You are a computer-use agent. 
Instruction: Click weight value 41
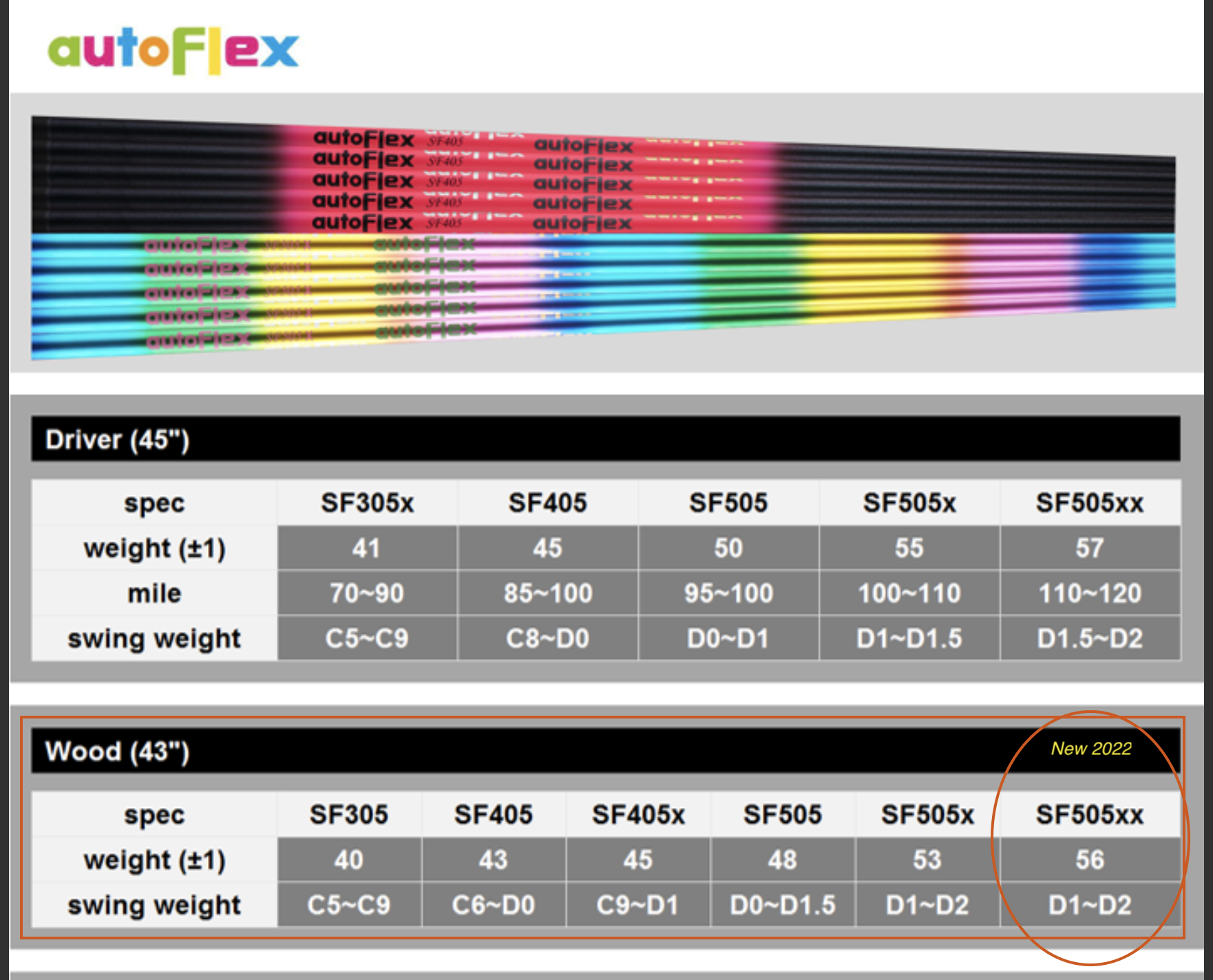(366, 548)
